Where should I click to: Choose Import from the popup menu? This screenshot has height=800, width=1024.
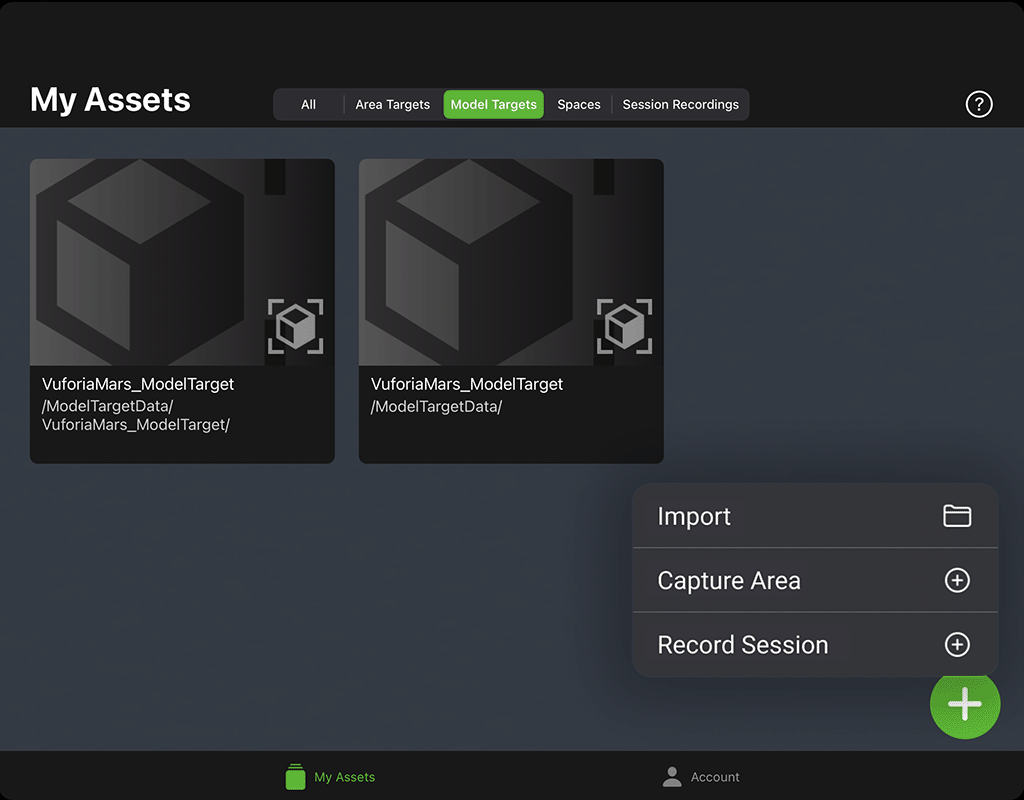(815, 516)
